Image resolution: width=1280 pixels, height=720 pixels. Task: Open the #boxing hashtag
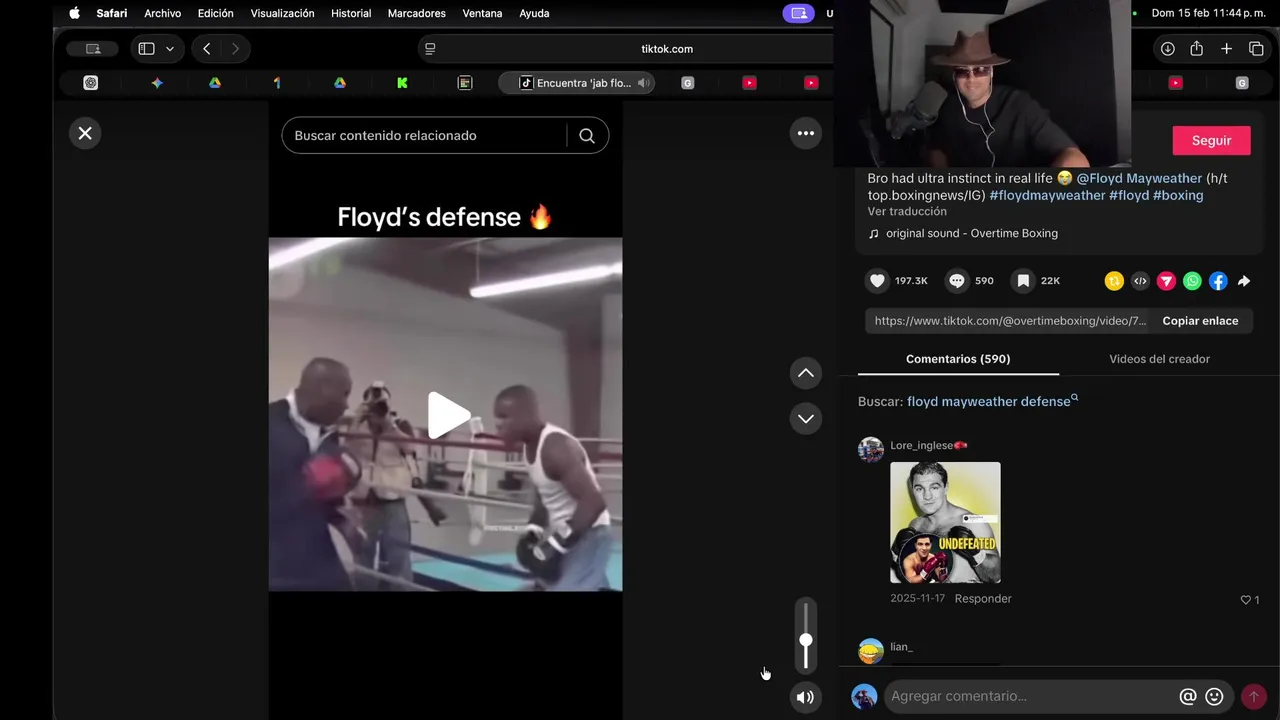[x=1178, y=195]
